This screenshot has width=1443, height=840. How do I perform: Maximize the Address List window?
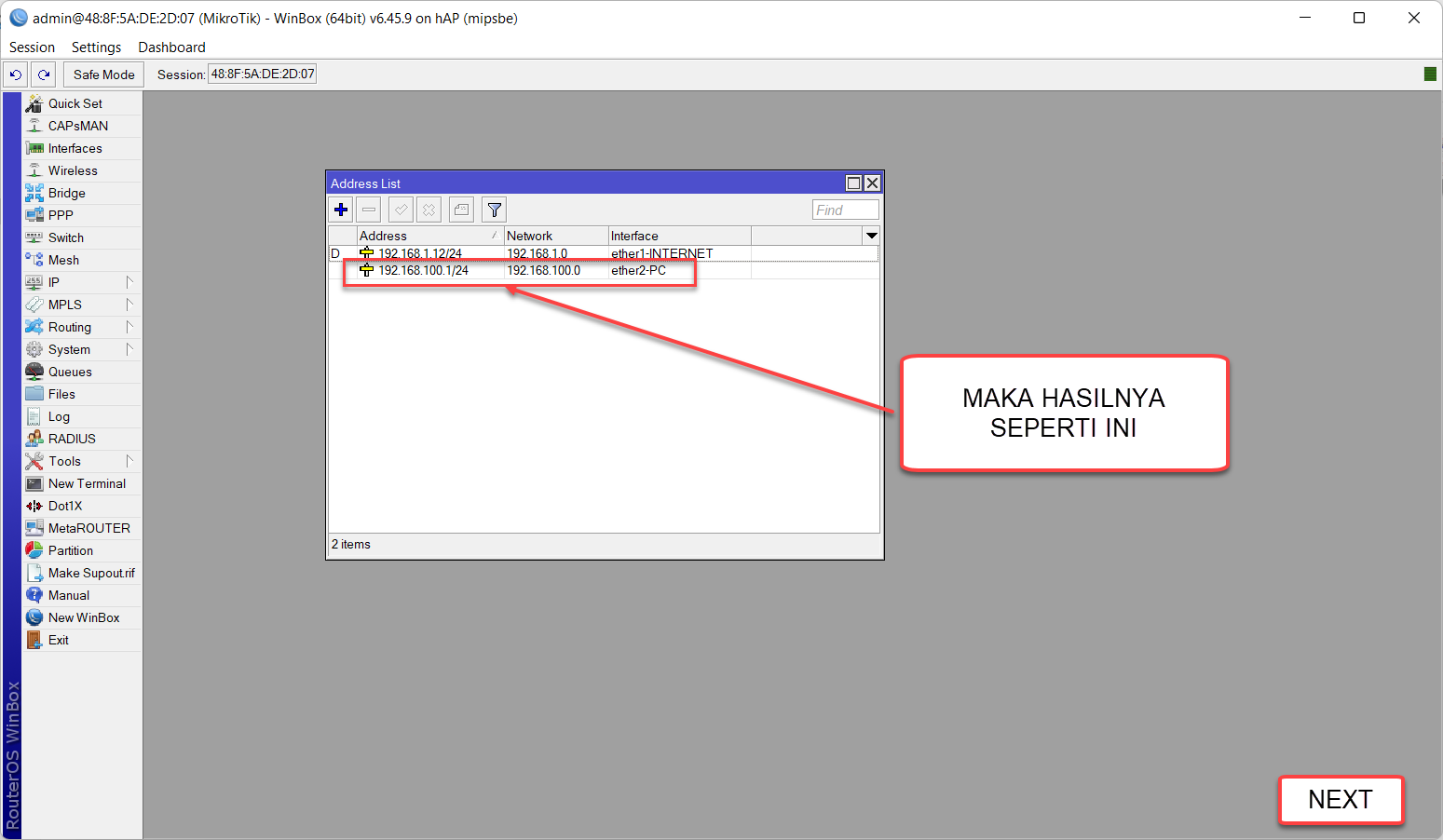pyautogui.click(x=853, y=183)
